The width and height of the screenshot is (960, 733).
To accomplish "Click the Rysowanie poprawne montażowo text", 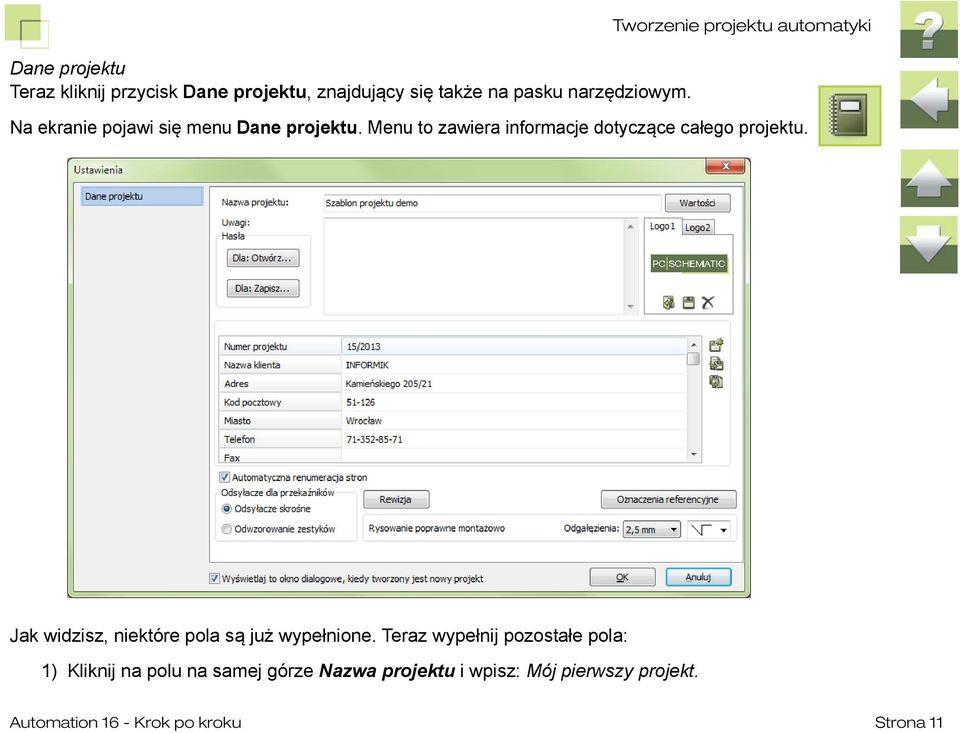I will point(437,528).
